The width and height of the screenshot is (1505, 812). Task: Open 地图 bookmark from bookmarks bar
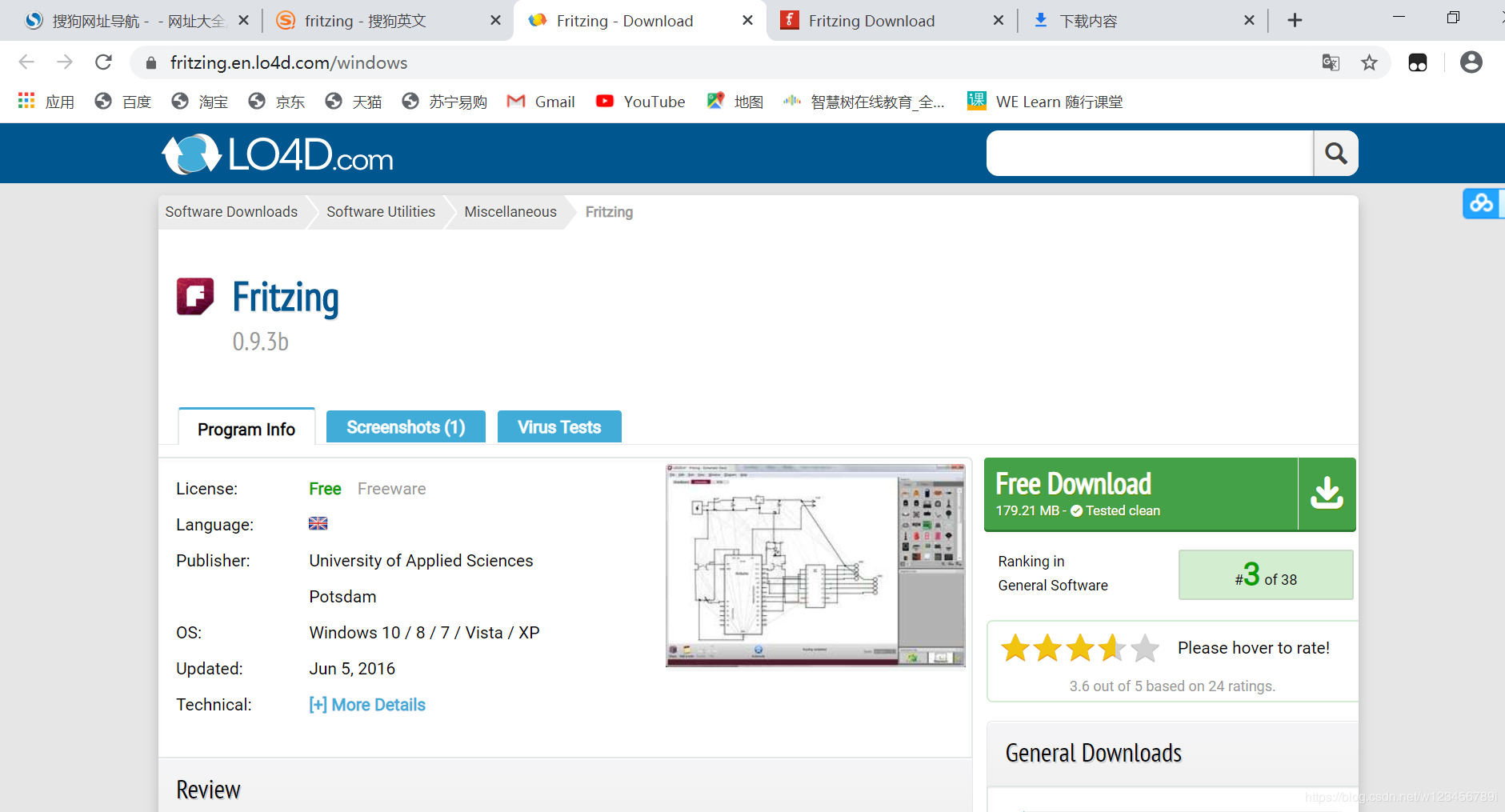point(733,101)
